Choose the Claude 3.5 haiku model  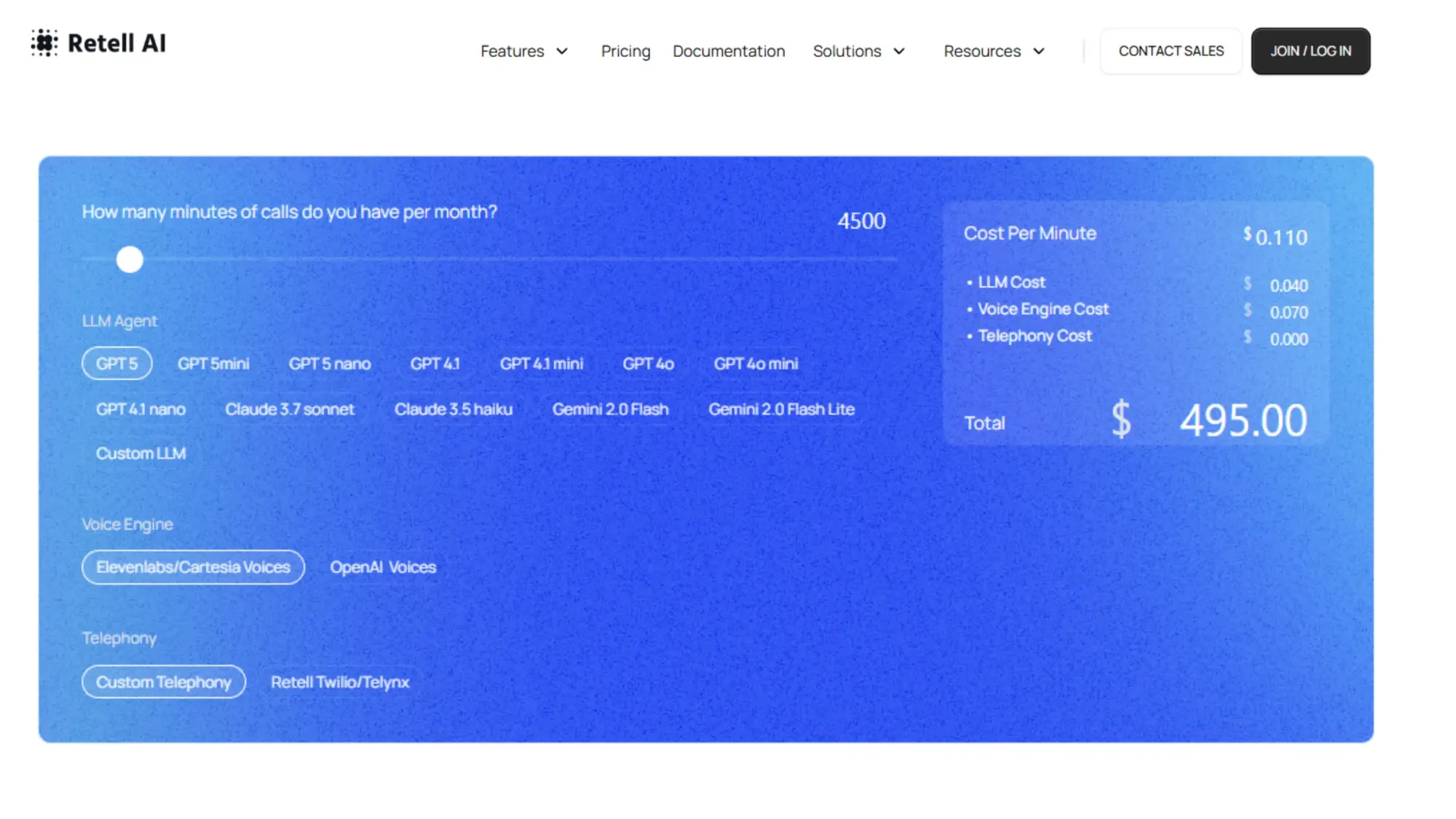[454, 409]
